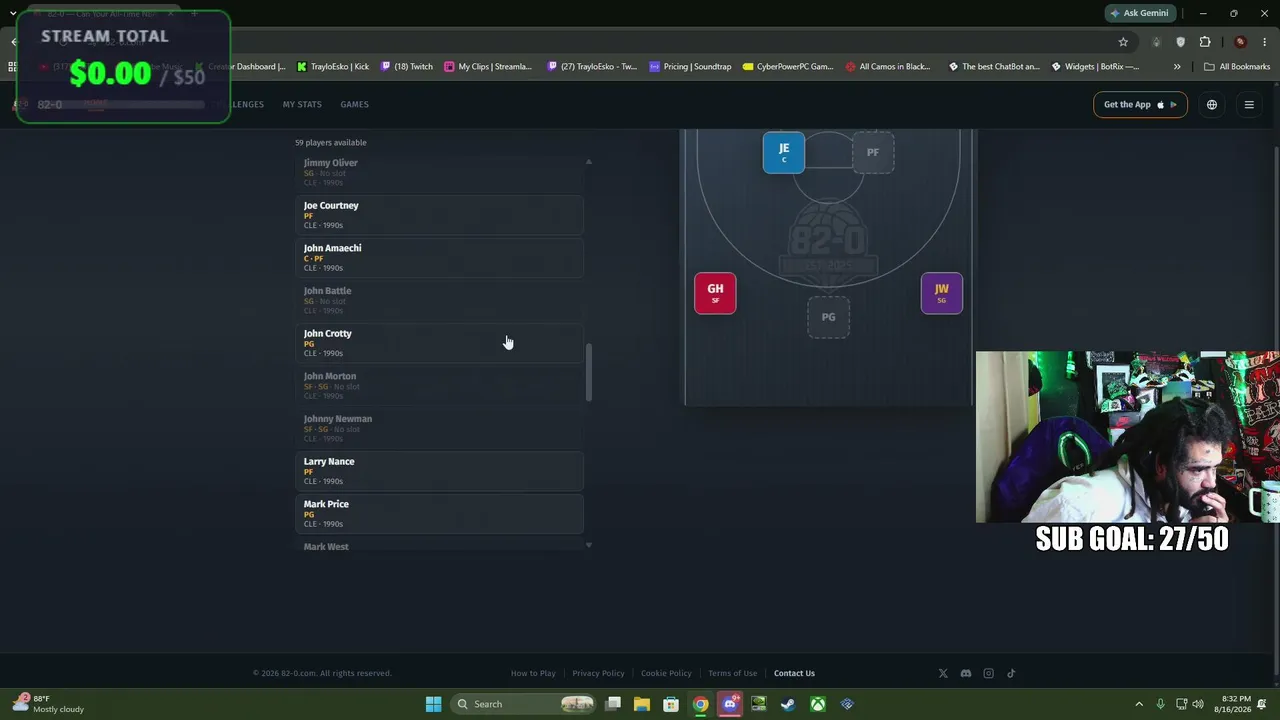This screenshot has width=1280, height=720.
Task: Change language with the globe icon
Action: (x=1212, y=104)
